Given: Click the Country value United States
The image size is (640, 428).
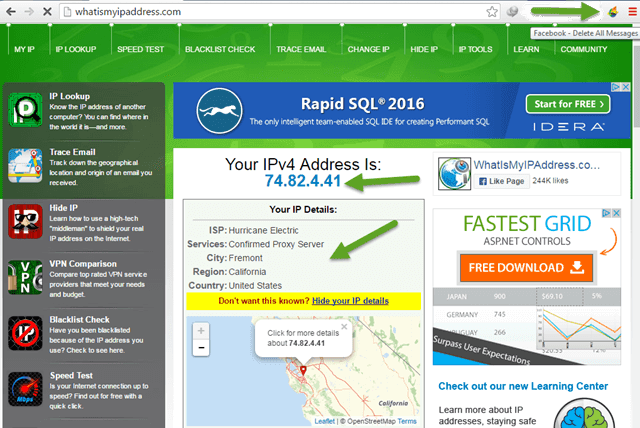Looking at the screenshot, I should pos(255,286).
